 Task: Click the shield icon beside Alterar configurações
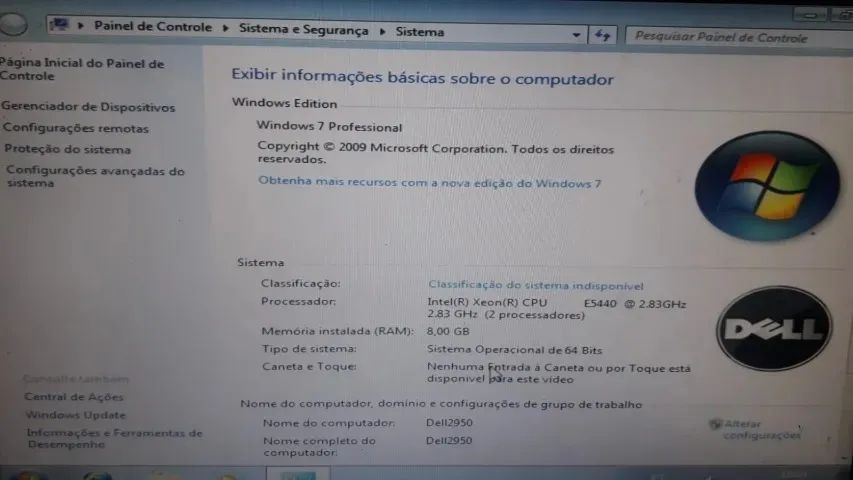pos(715,424)
